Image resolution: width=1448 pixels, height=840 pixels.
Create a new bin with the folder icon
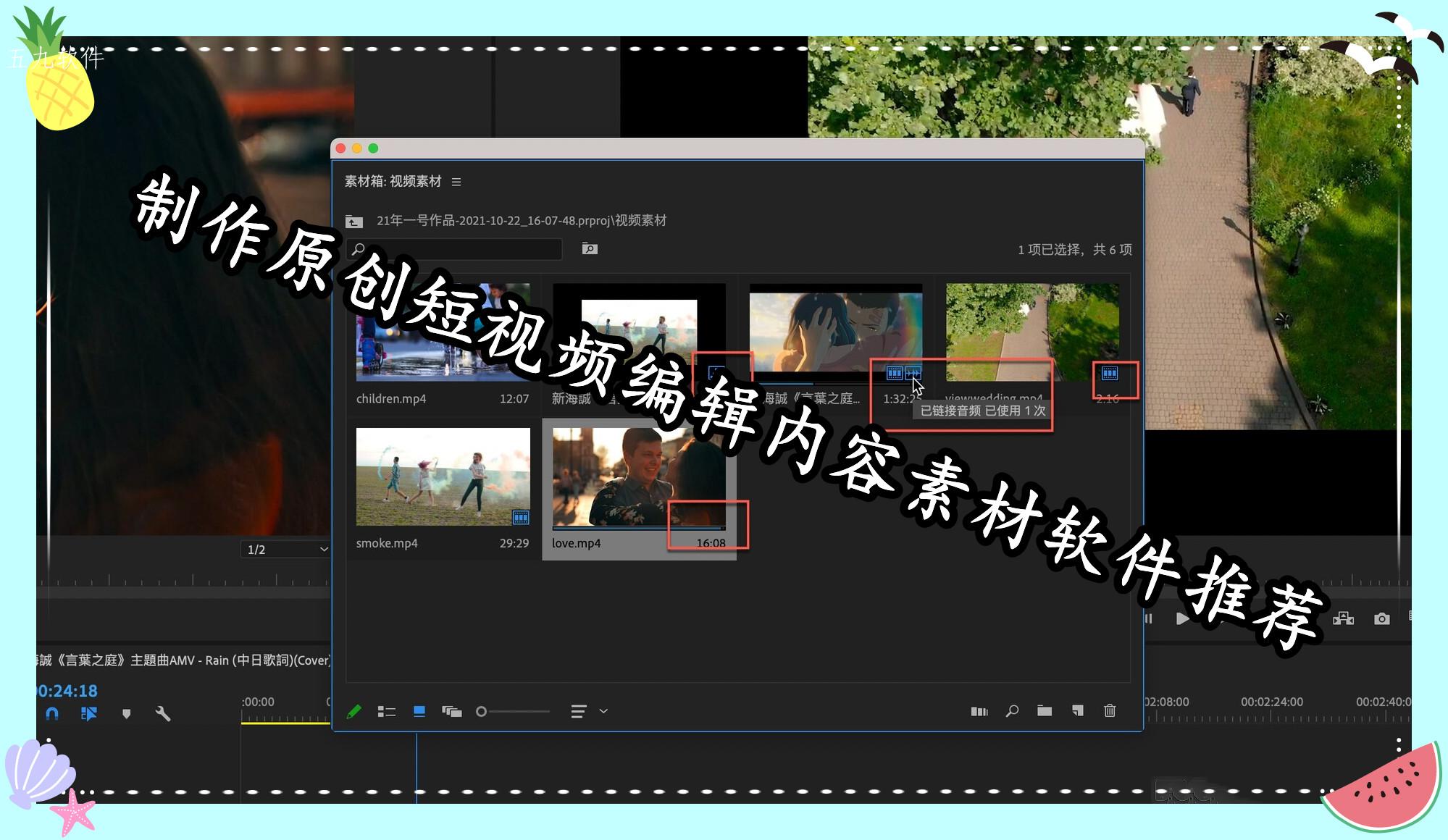tap(1044, 711)
